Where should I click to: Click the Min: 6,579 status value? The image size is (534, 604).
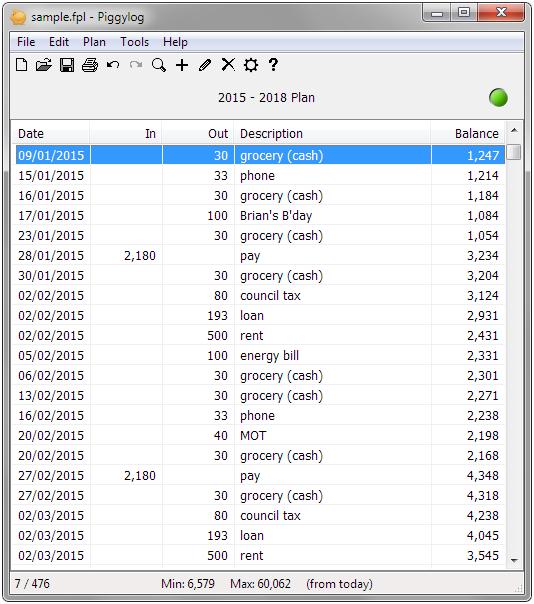click(x=188, y=584)
